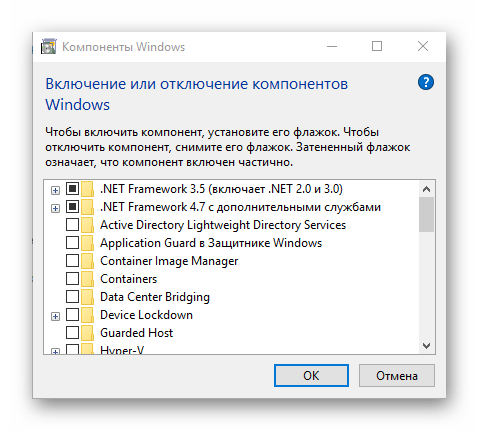Viewport: 478px width, 431px height.
Task: Open the blue help question mark icon
Action: [426, 82]
